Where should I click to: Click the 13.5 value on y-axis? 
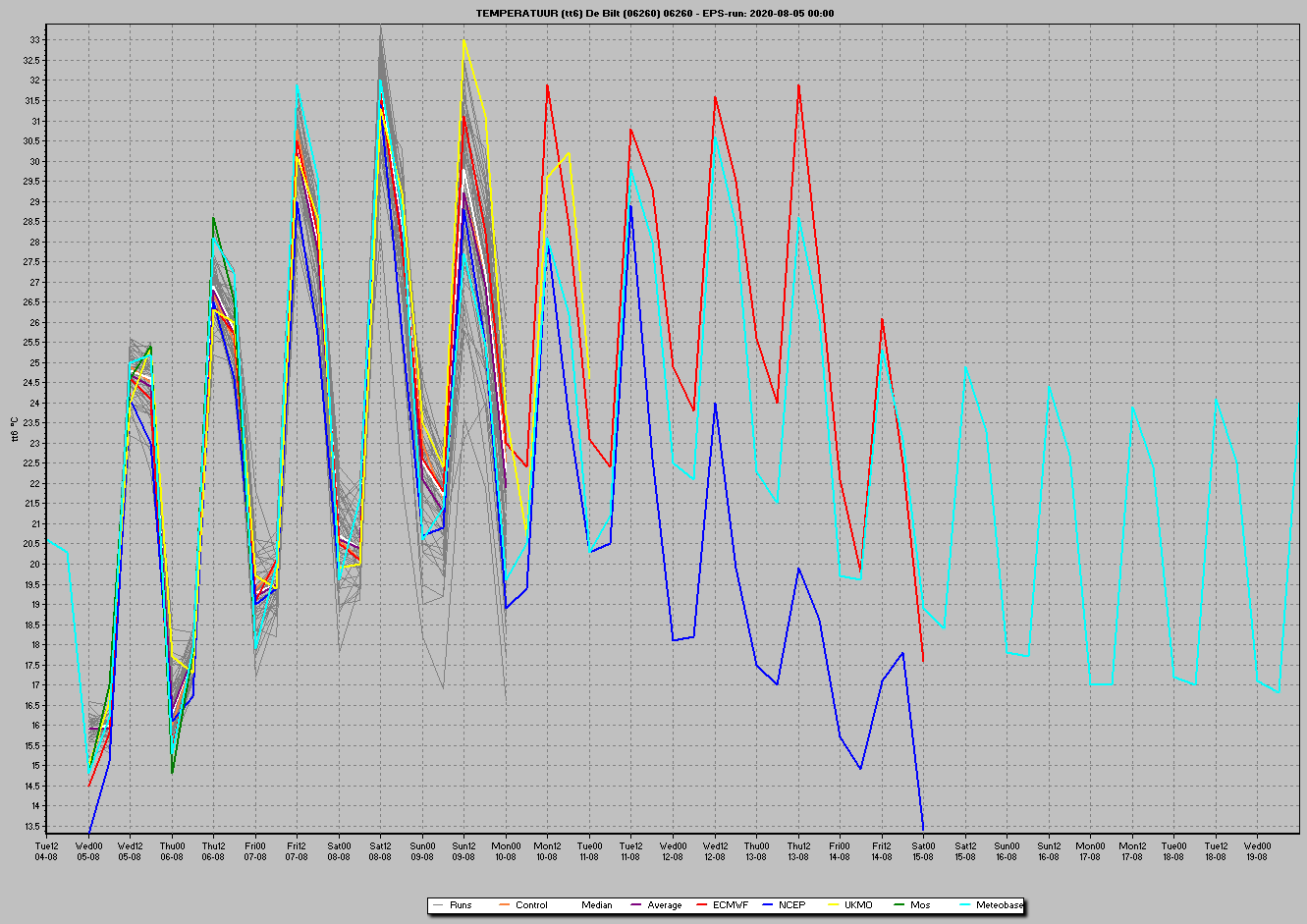click(31, 826)
